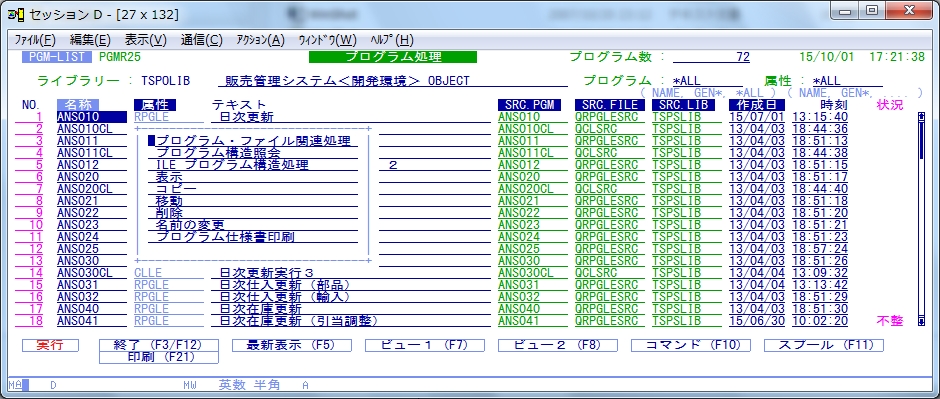The height and width of the screenshot is (399, 940).
Task: Select プログラム・ファイル関連処理 in popup menu
Action: [x=253, y=141]
